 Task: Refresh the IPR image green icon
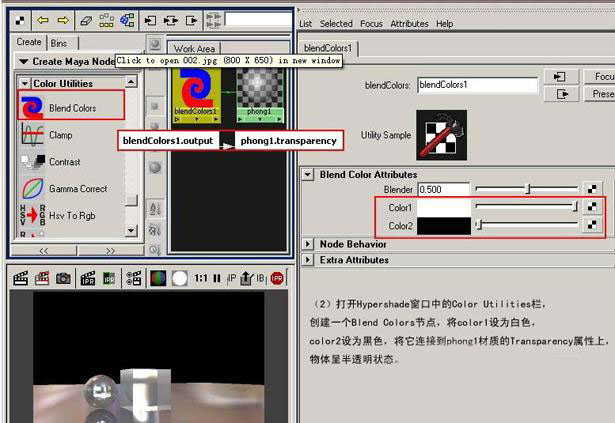109,279
